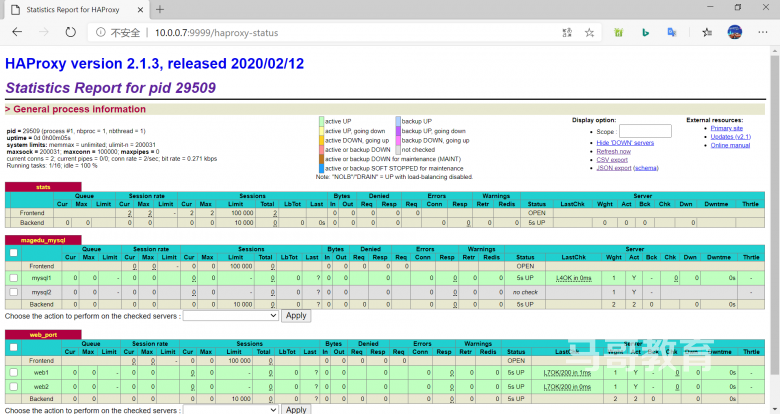Click the Bing extension icon
Viewport: 780px width, 414px height.
pyautogui.click(x=645, y=33)
